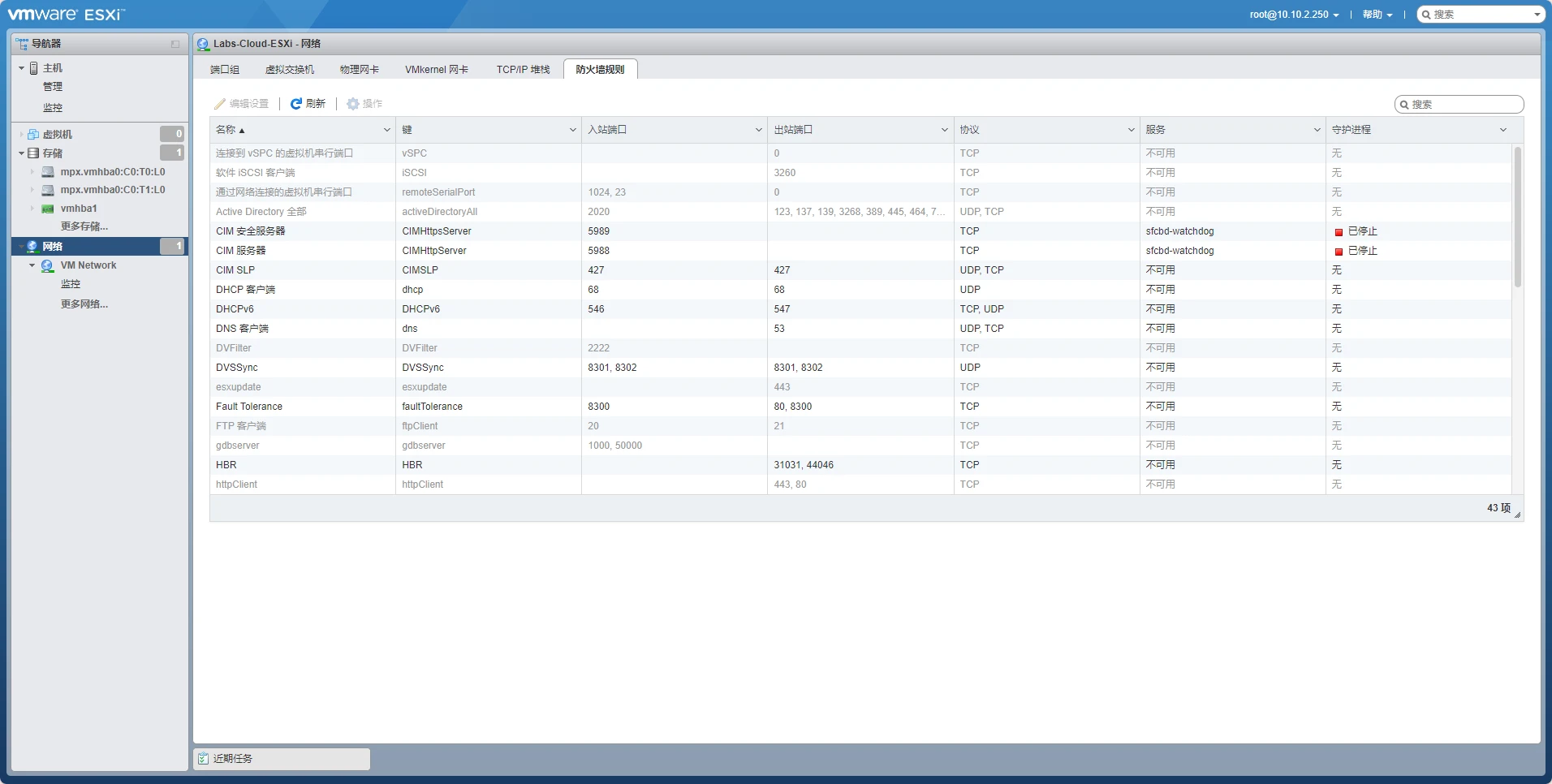
Task: Collapse the host tree node
Action: 22,68
